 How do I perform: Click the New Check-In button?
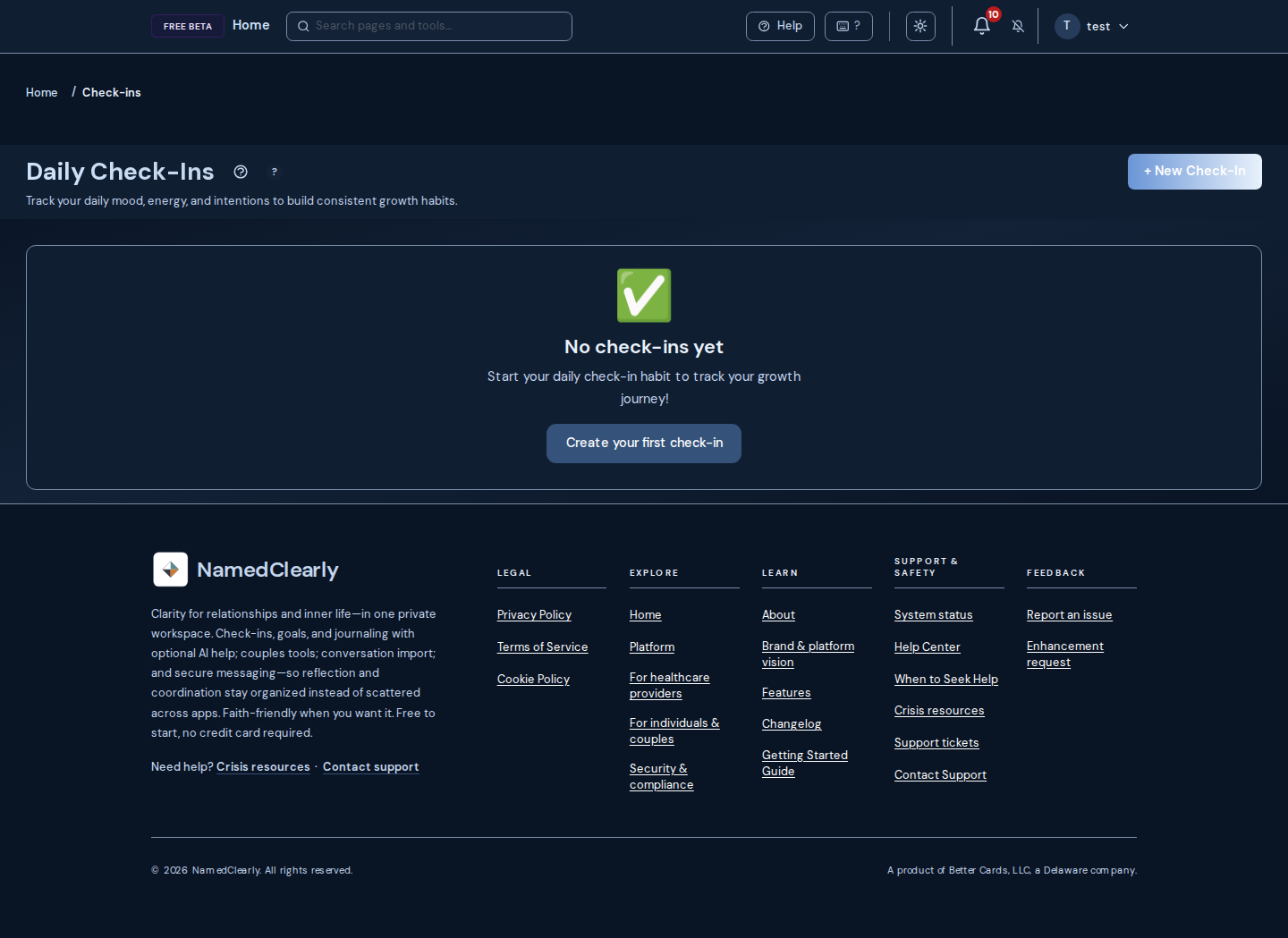pos(1194,172)
